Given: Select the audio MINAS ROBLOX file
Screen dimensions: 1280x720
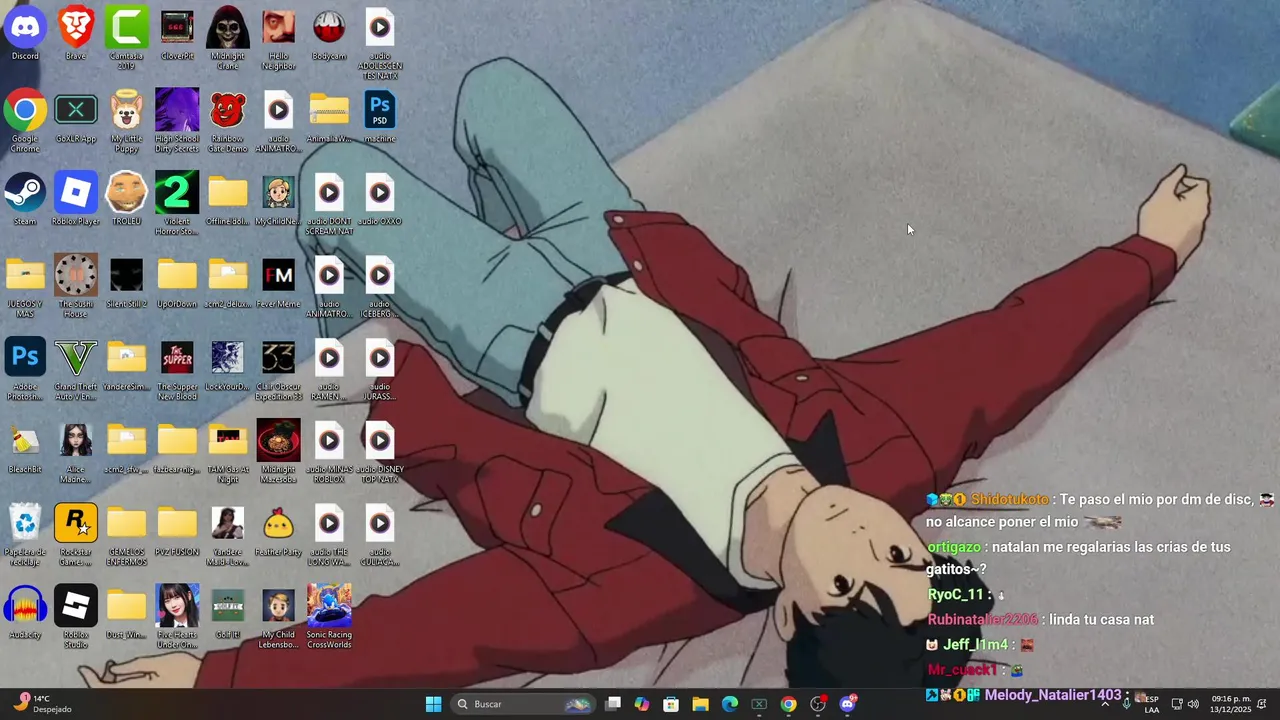Looking at the screenshot, I should click(329, 452).
